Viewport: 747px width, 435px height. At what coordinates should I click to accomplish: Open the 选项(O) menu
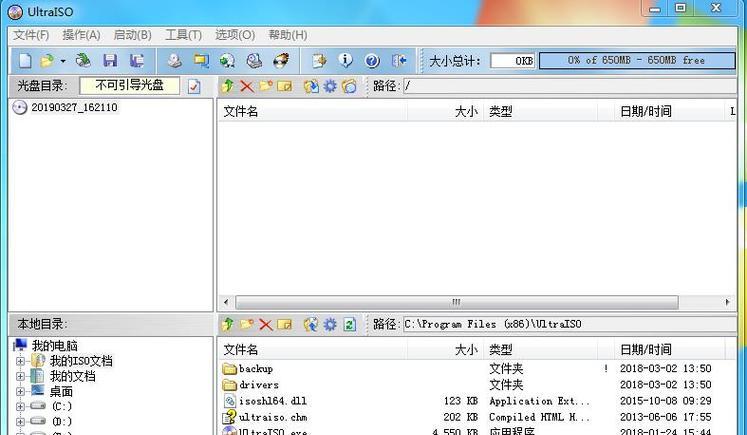[x=234, y=35]
